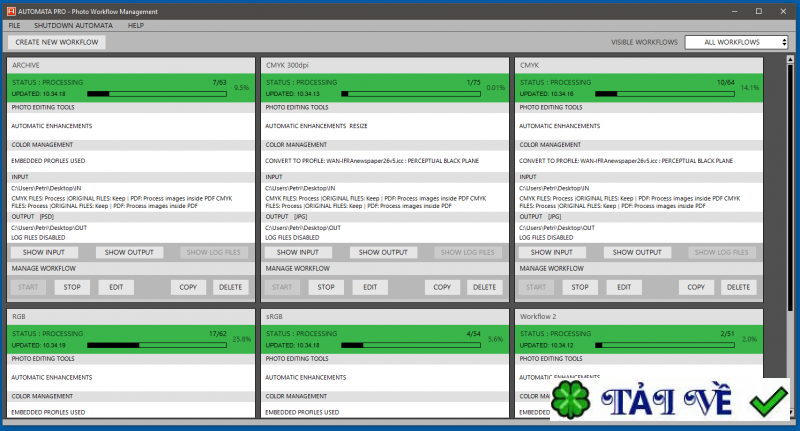This screenshot has width=800, height=431.
Task: Click the 1/75 counter in CMYK 300dpi
Action: tap(473, 82)
